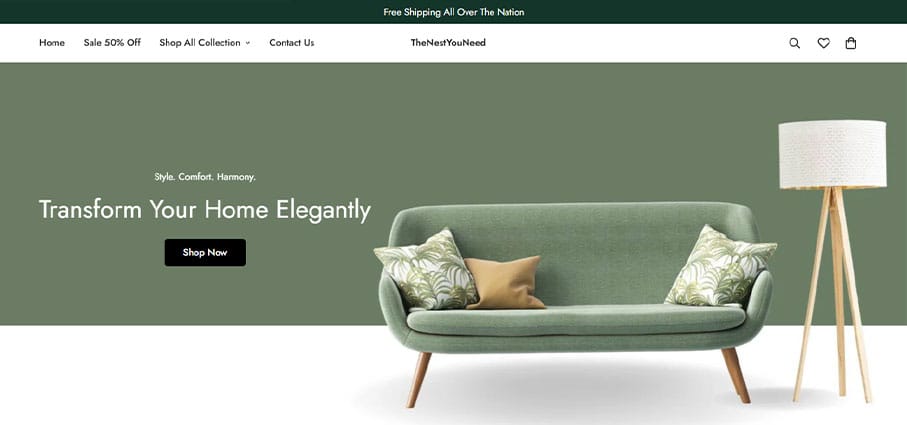Click the Free Shipping announcement bar

click(x=454, y=12)
